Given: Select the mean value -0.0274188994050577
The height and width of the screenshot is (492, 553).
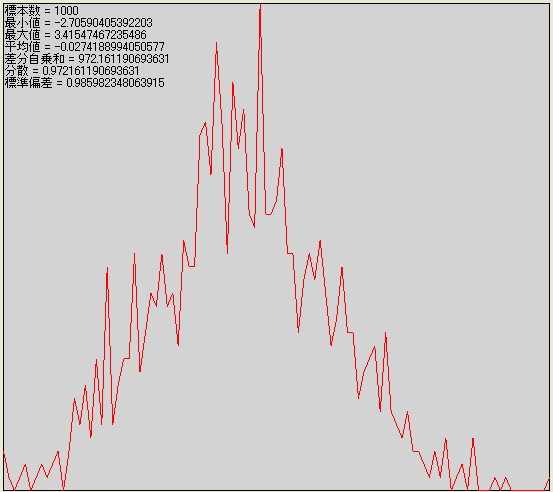Looking at the screenshot, I should (x=110, y=47).
